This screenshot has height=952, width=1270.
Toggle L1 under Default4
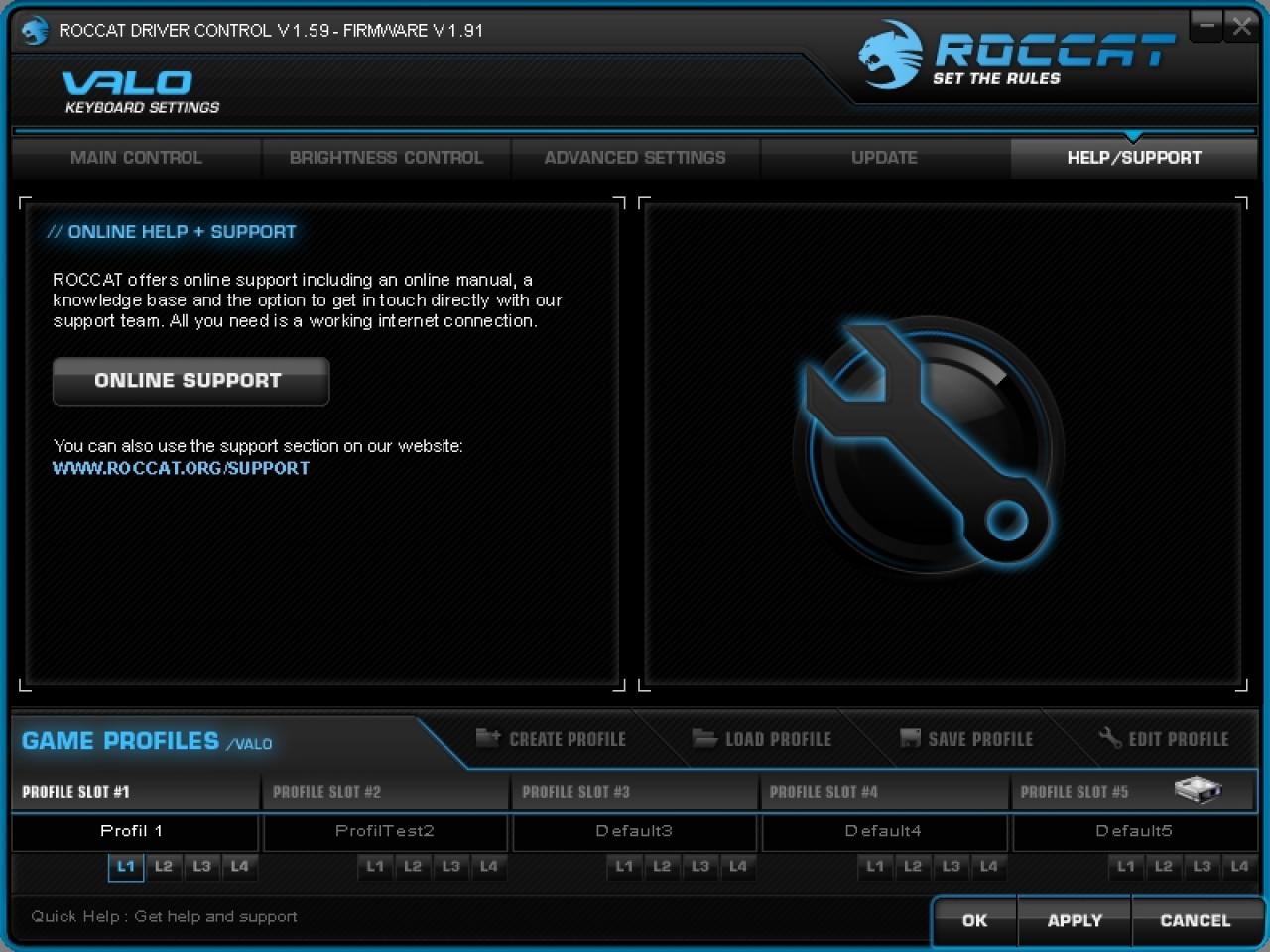[875, 867]
